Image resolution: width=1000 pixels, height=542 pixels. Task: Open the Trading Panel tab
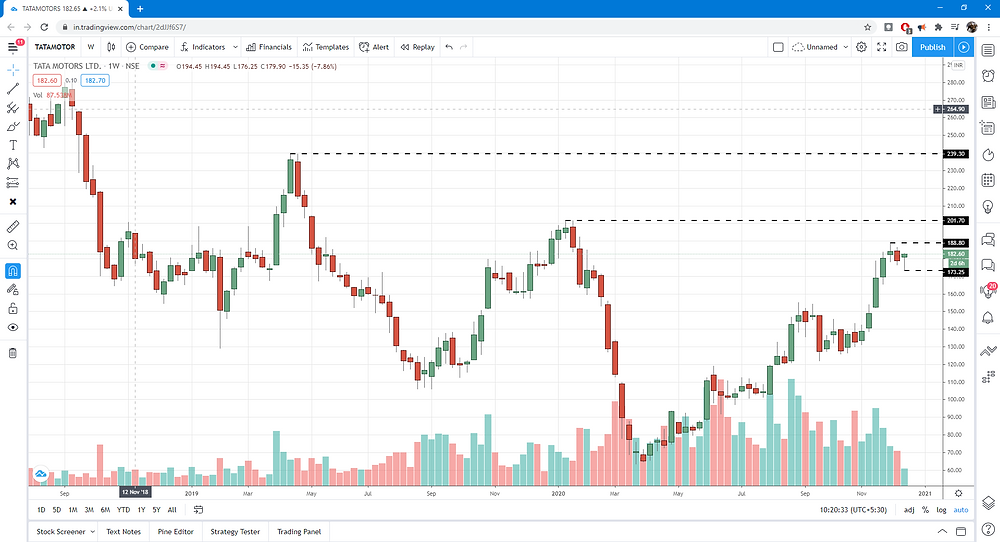tap(299, 532)
